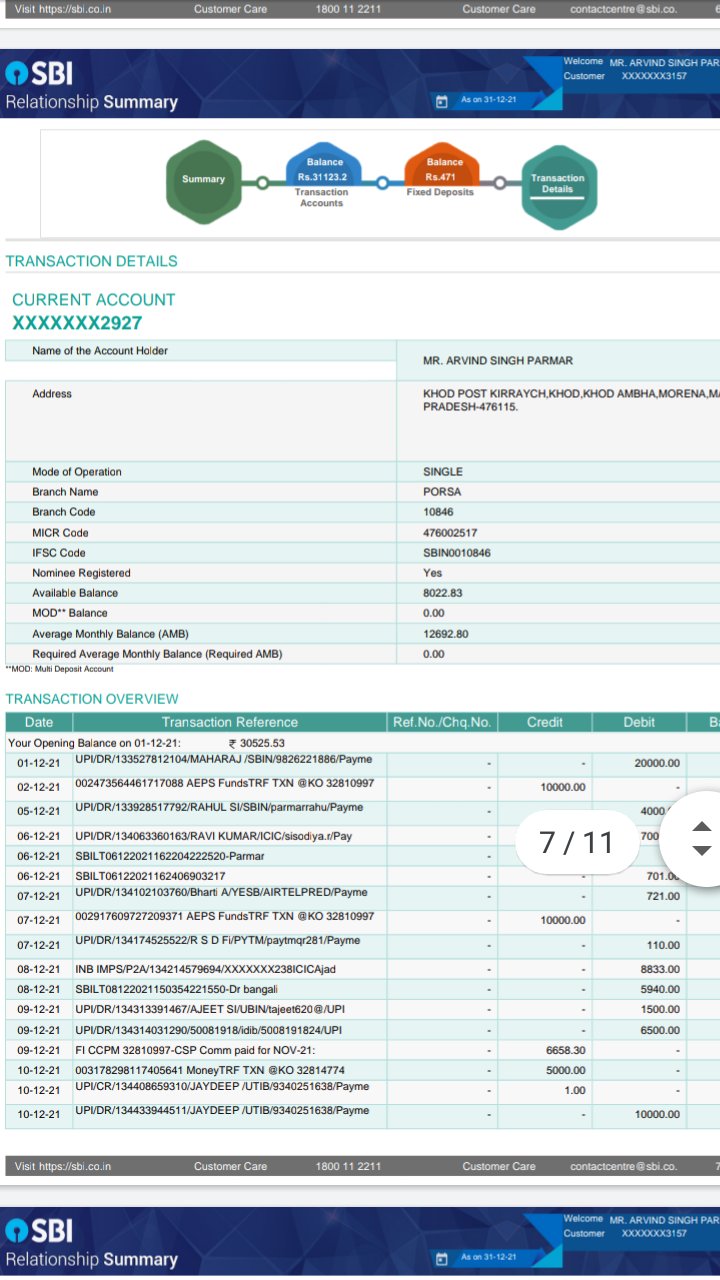
Task: Select the Nominee Registered value Yes
Action: (x=432, y=573)
